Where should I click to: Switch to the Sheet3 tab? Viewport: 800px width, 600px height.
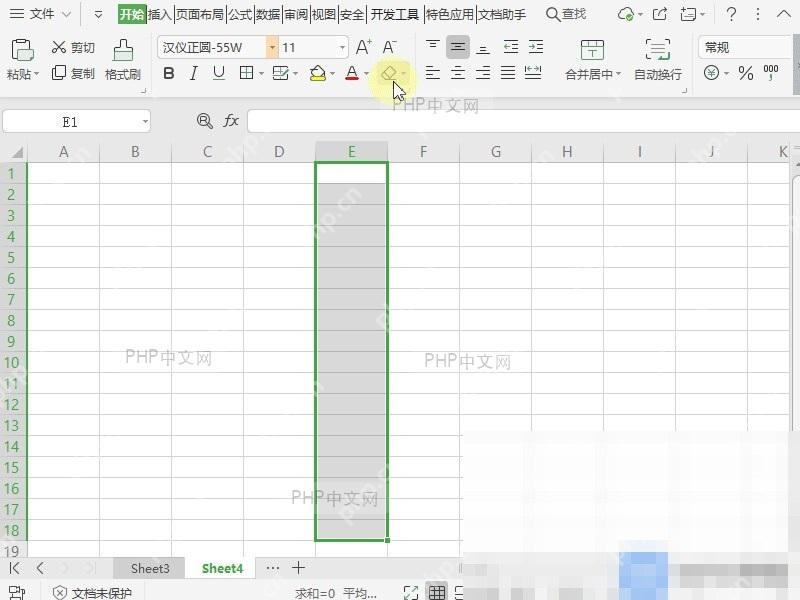click(x=150, y=568)
